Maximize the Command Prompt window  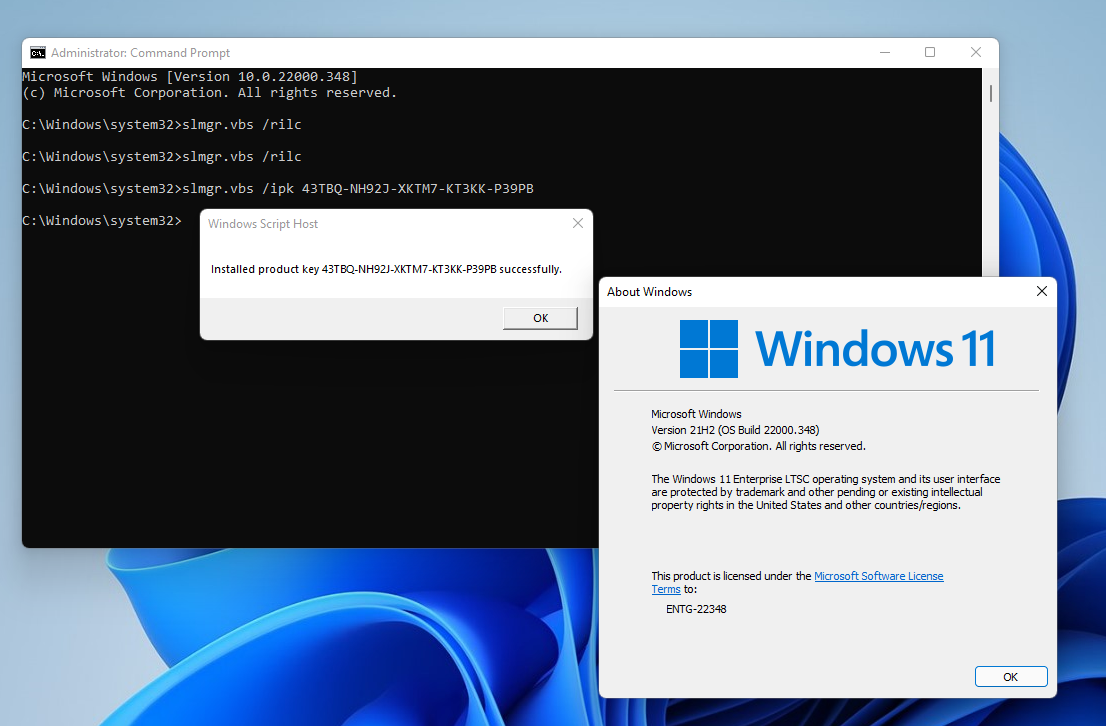pos(930,53)
